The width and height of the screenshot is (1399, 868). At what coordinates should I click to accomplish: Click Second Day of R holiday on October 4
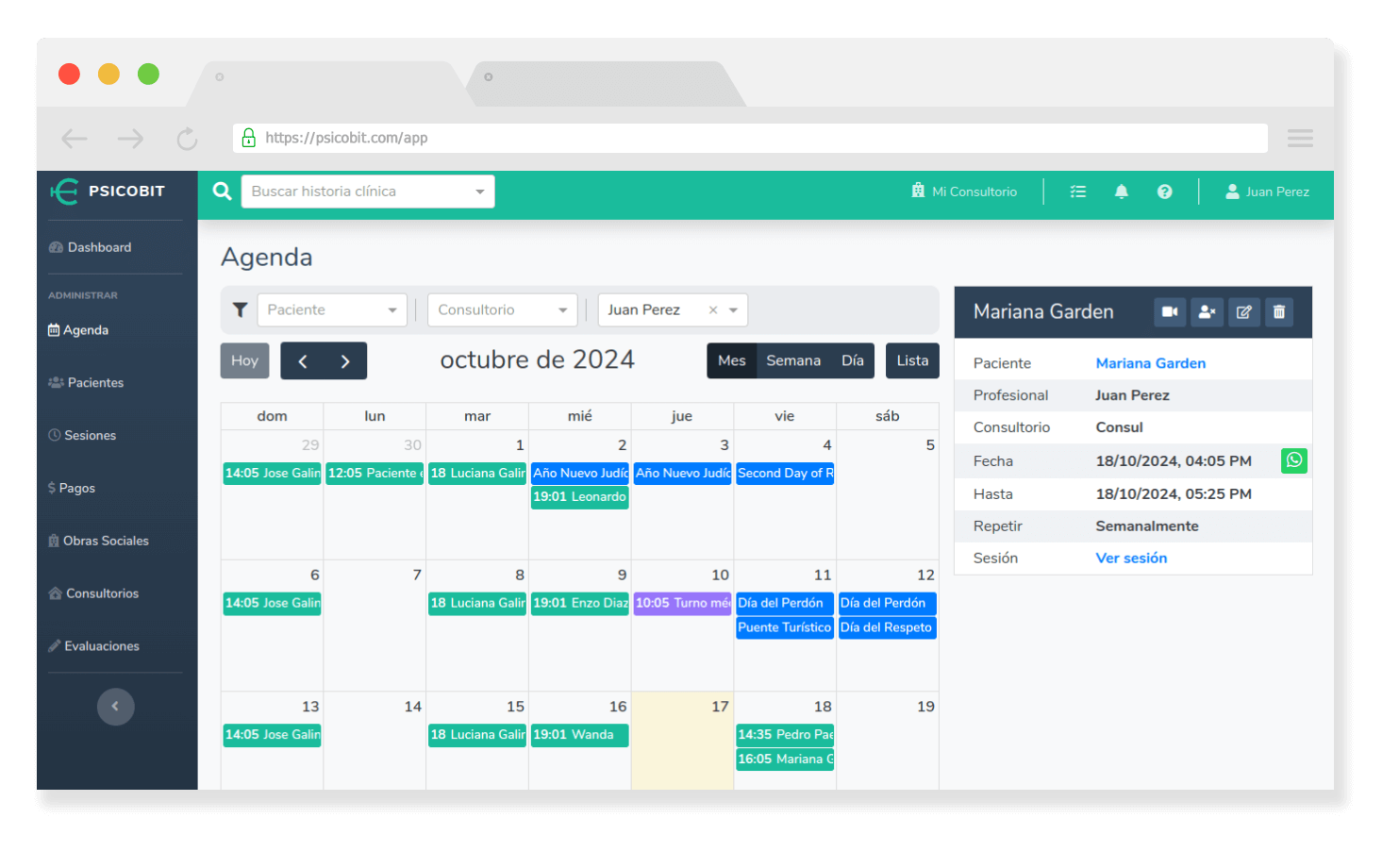785,474
